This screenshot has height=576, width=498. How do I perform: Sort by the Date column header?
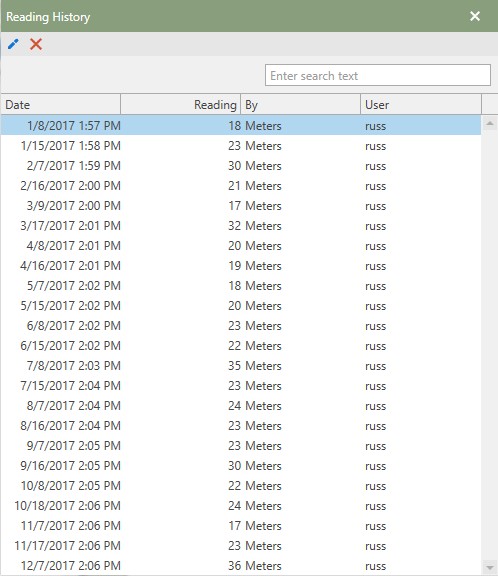click(x=61, y=105)
